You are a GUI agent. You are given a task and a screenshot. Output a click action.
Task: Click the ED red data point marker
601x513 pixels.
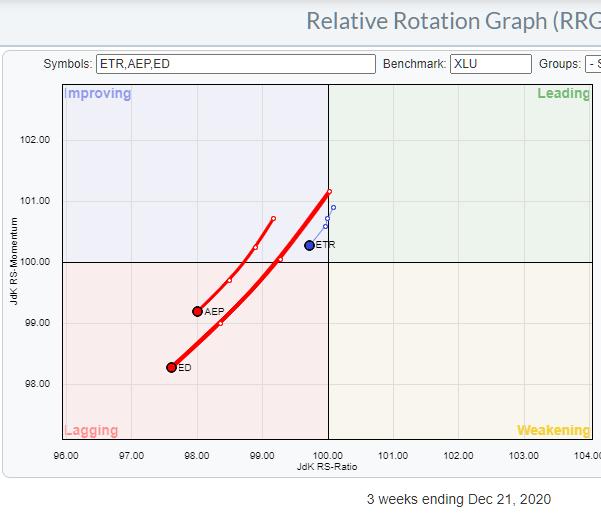point(172,367)
